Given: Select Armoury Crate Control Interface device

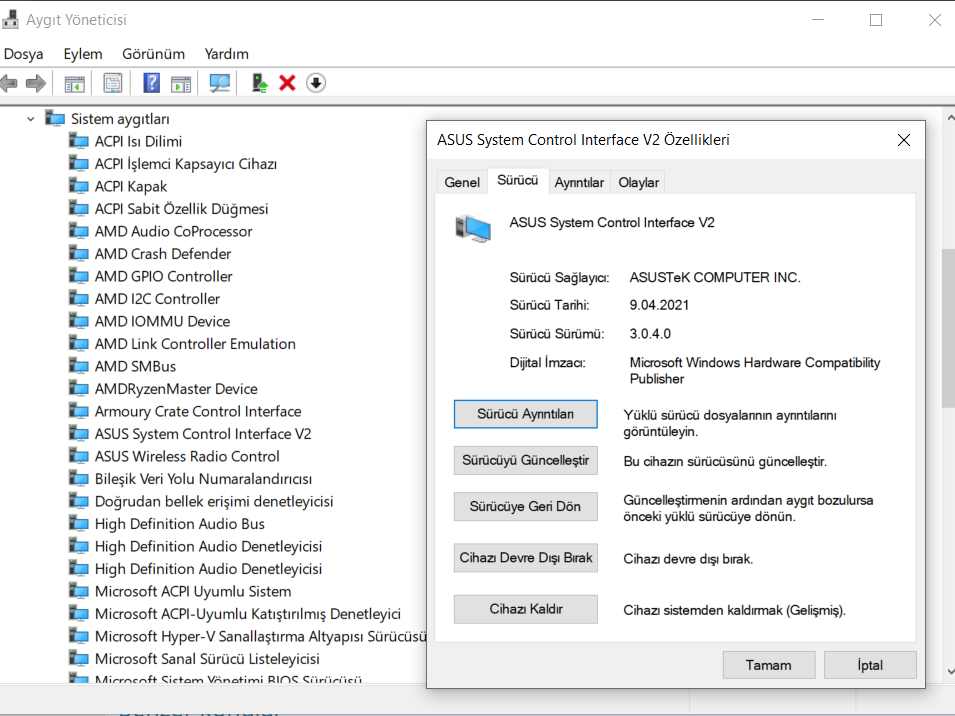Looking at the screenshot, I should pos(197,411).
